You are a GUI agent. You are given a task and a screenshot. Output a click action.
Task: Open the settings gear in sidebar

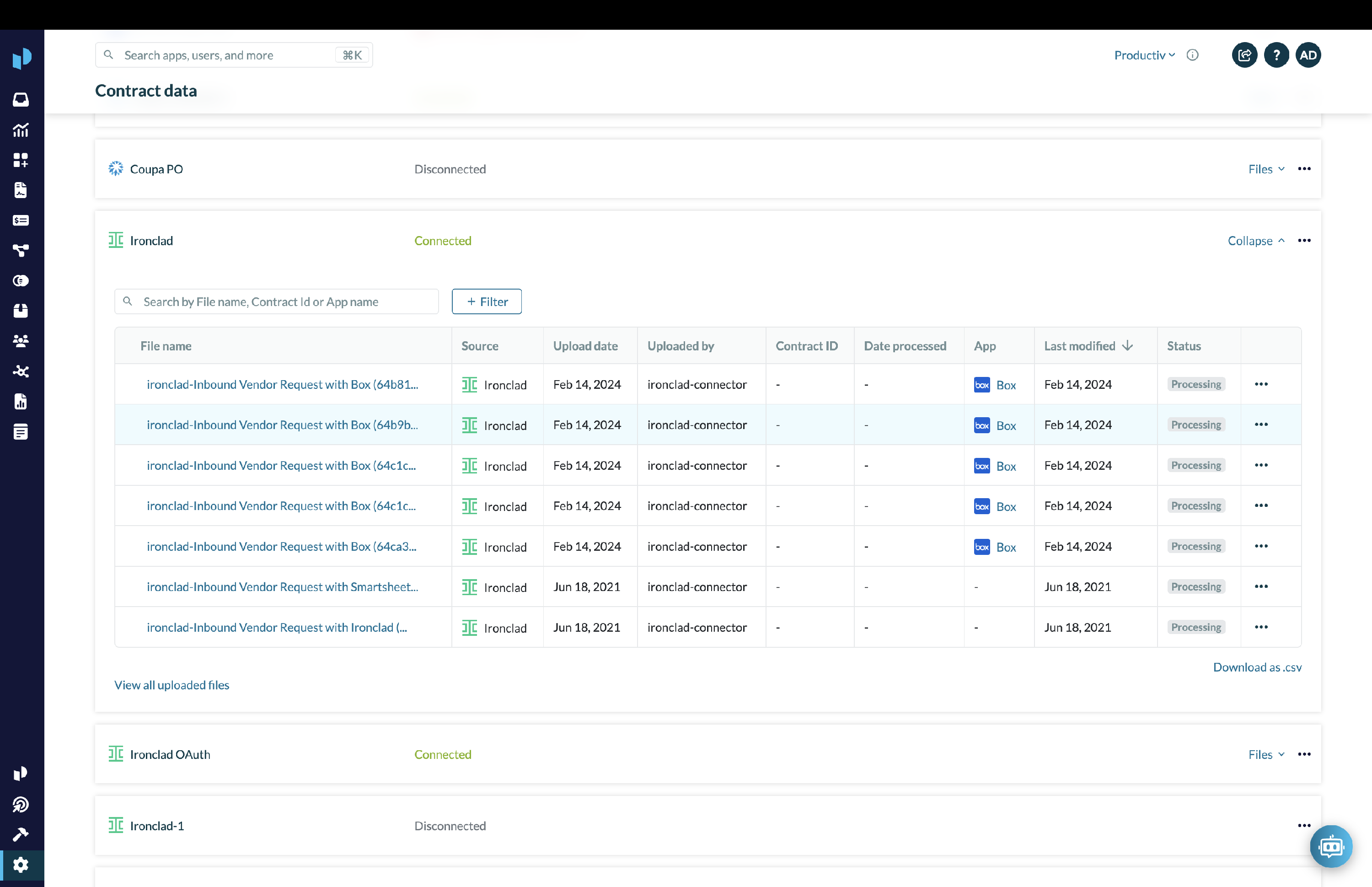(x=21, y=864)
